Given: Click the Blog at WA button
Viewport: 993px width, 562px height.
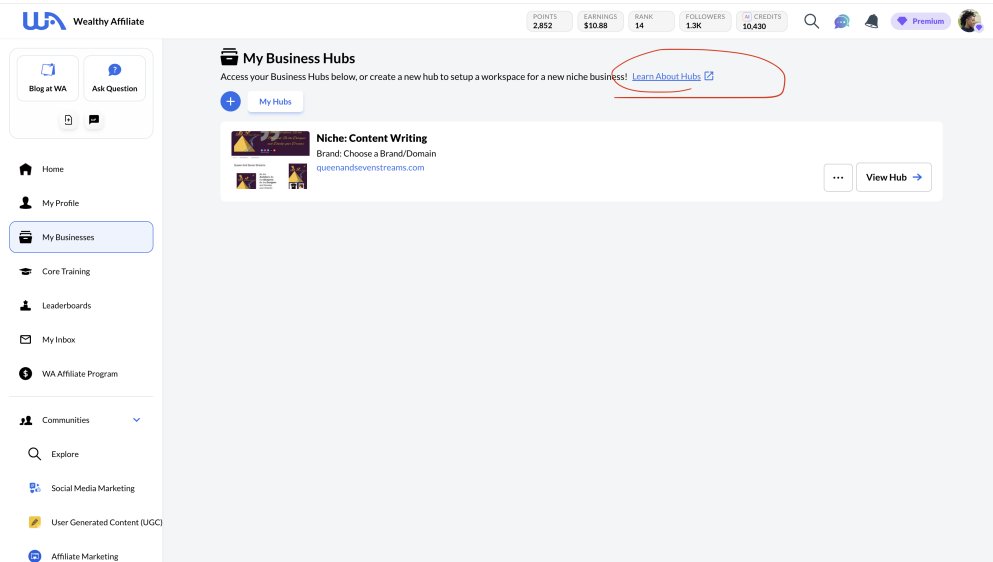Looking at the screenshot, I should [x=47, y=78].
